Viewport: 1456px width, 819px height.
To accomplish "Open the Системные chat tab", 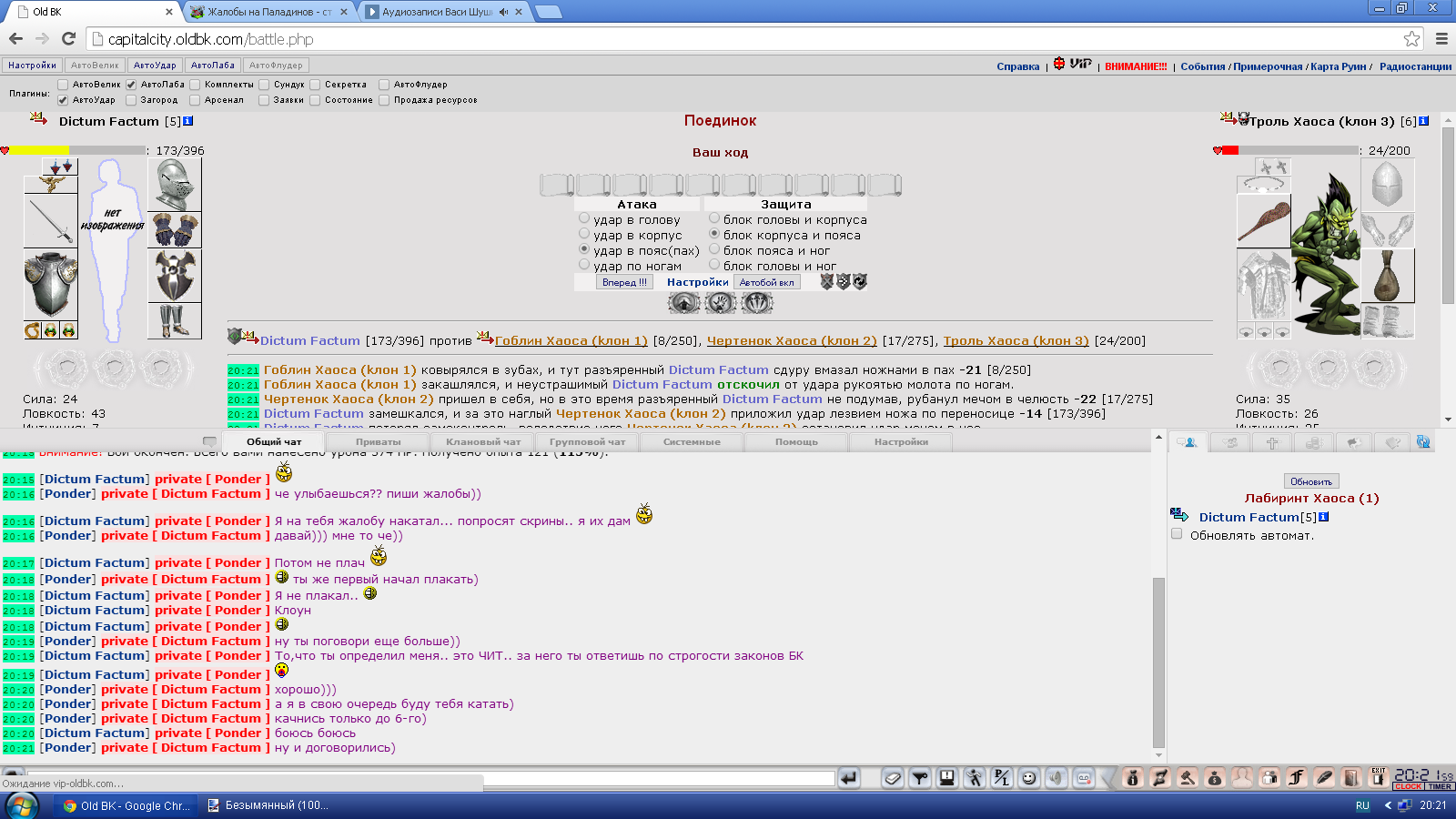I will (x=692, y=441).
